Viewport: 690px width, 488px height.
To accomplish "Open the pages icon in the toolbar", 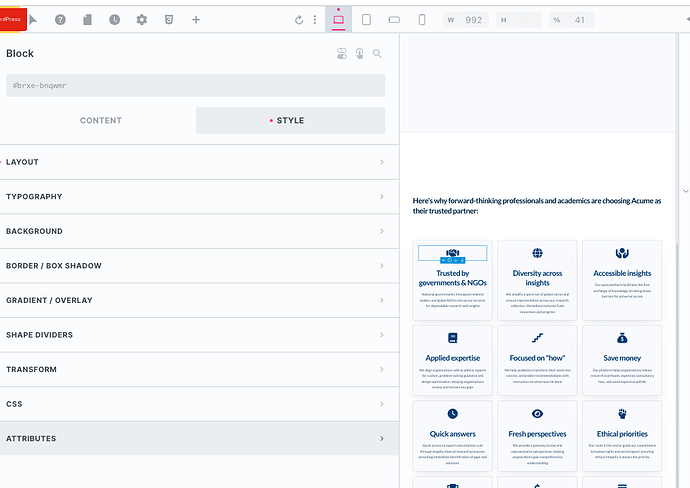I will [88, 19].
